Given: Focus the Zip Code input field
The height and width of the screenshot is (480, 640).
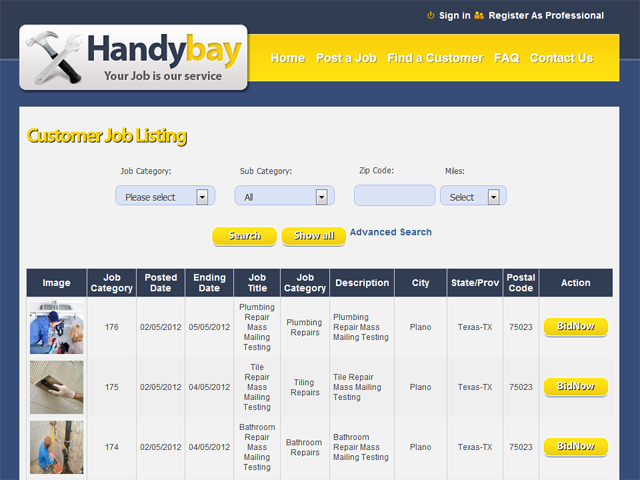Looking at the screenshot, I should click(394, 195).
